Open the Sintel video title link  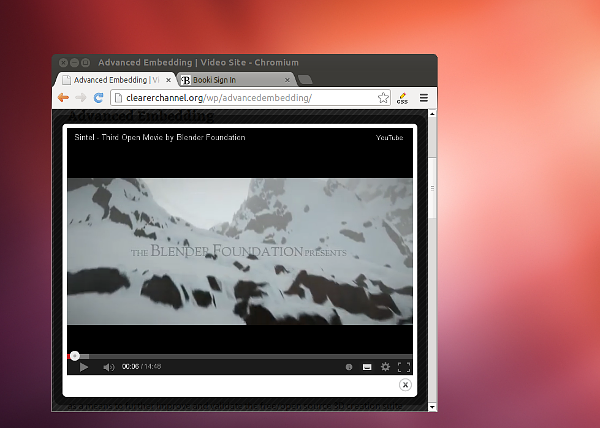160,137
